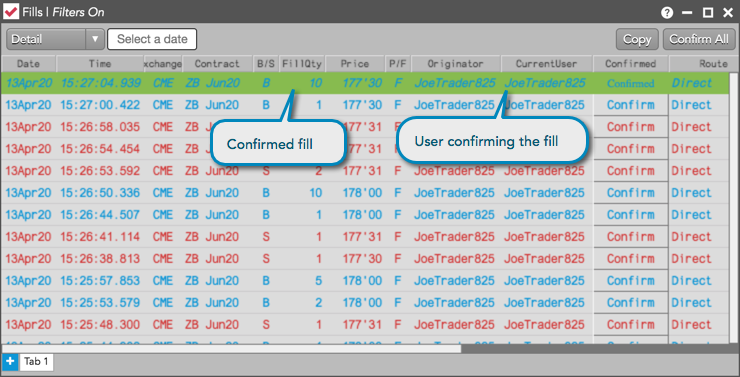
Task: Confirm the 15:26:50.336 fill
Action: coord(631,193)
